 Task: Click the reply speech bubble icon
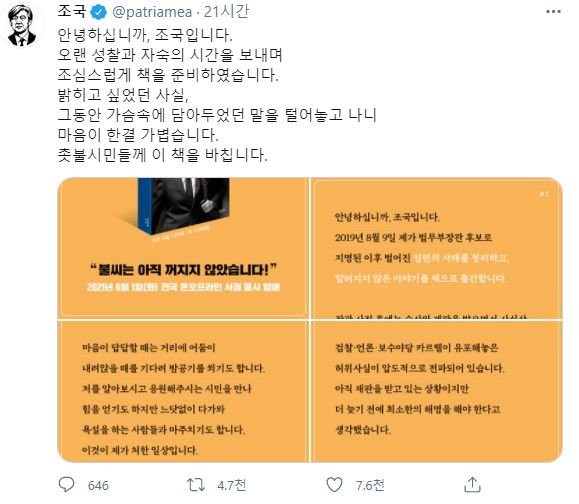click(66, 484)
